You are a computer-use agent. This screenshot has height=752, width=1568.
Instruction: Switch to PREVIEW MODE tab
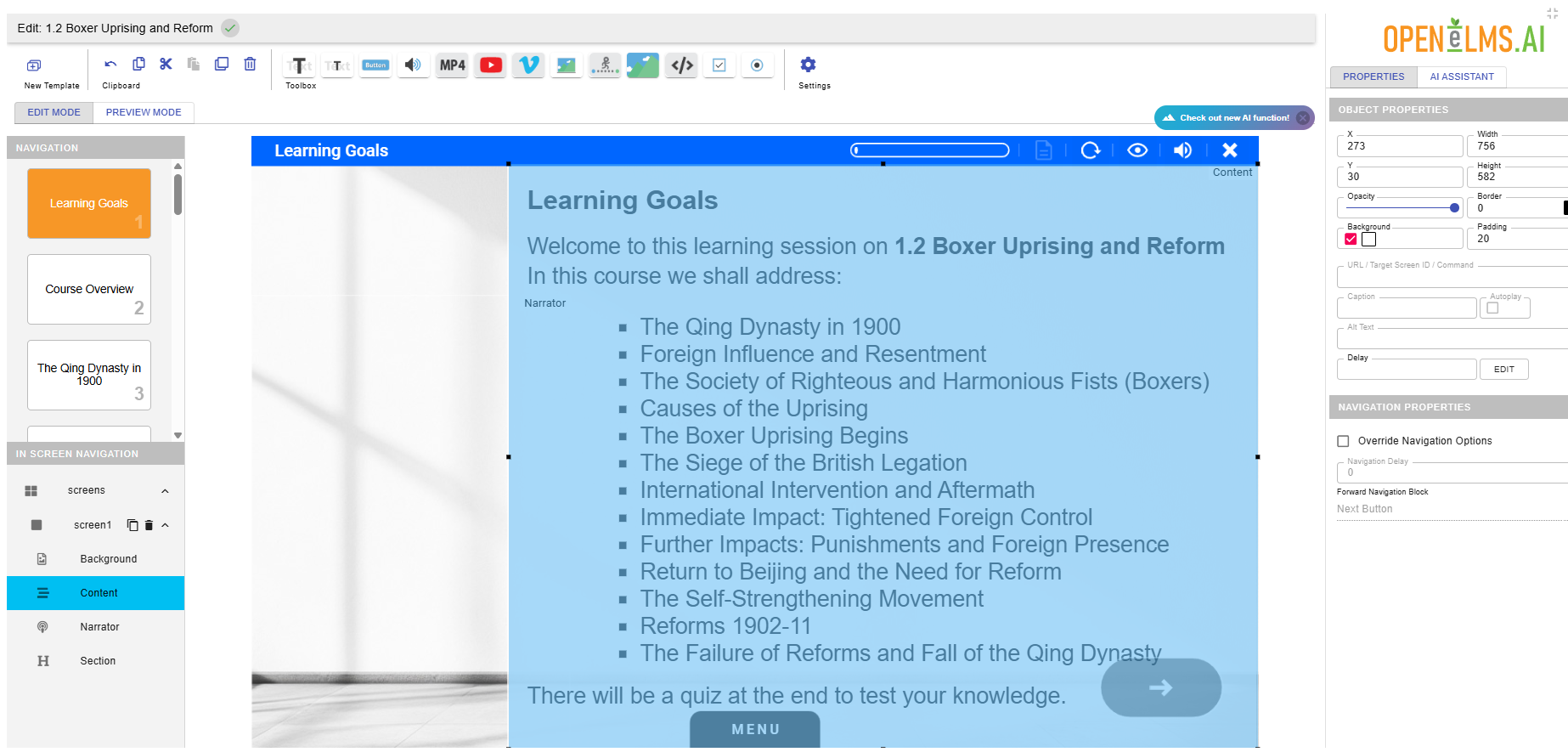[144, 112]
